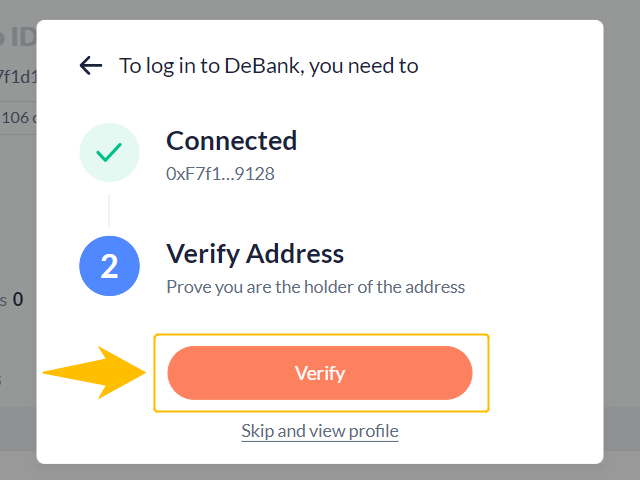The width and height of the screenshot is (640, 480).
Task: Click the partial address 7f1d1 behind dialog
Action: click(x=18, y=77)
